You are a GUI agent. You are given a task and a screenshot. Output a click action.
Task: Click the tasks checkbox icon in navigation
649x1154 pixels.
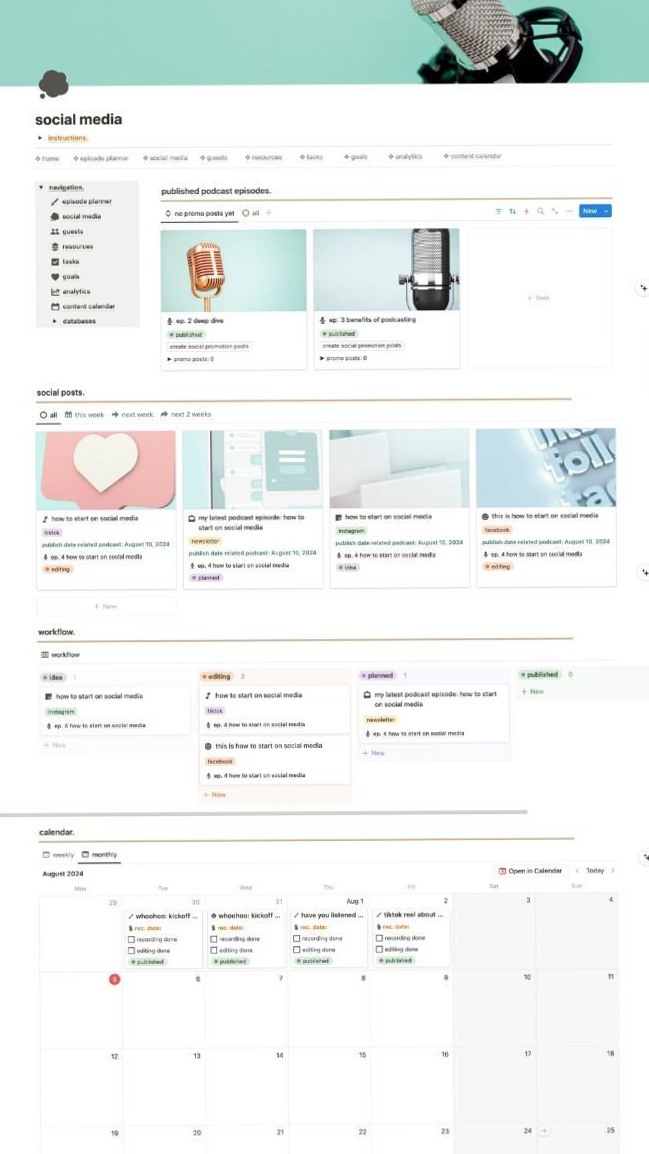click(x=55, y=261)
